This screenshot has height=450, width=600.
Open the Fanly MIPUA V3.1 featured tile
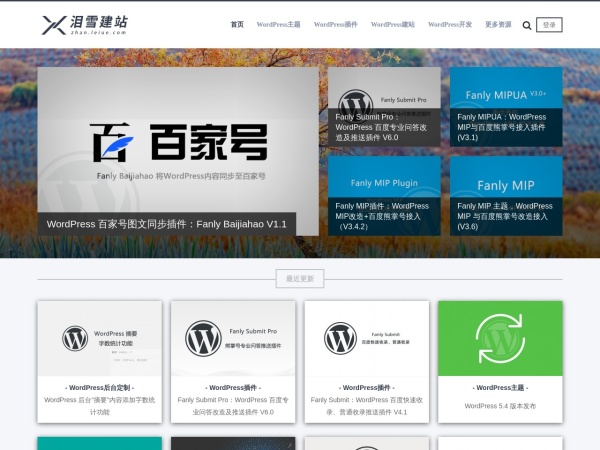(x=506, y=107)
